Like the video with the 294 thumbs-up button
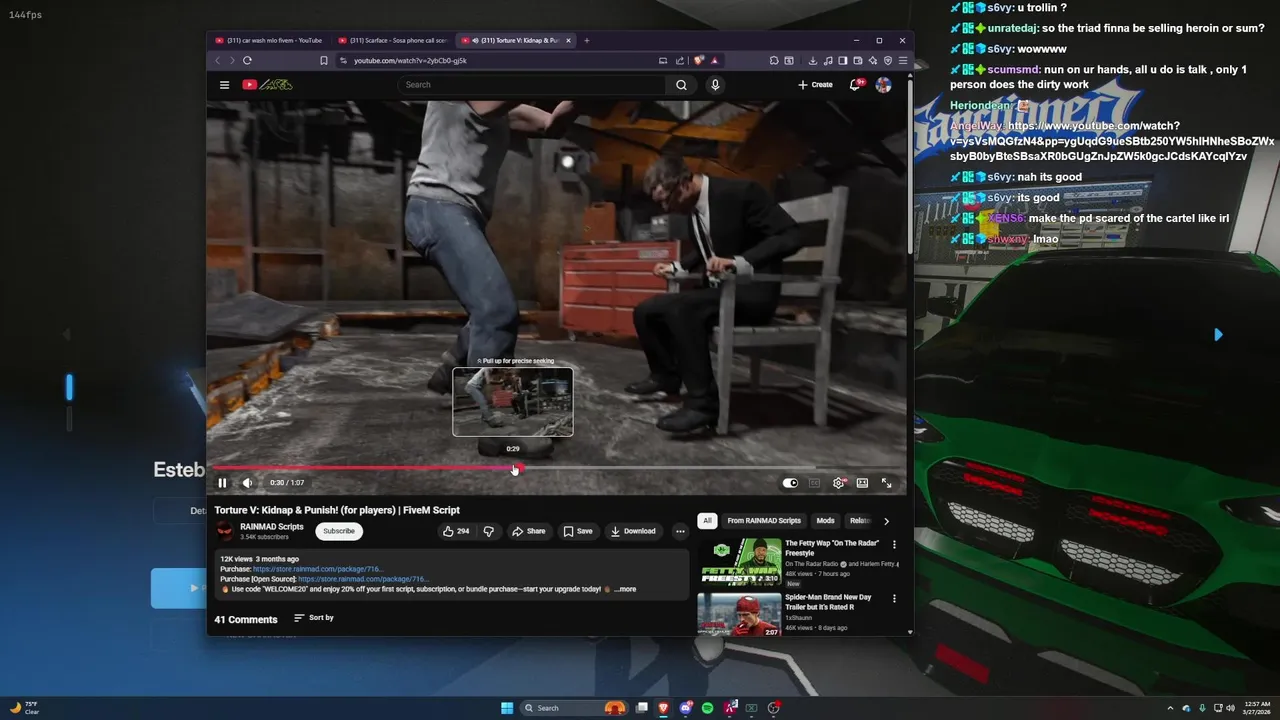The width and height of the screenshot is (1280, 720). [456, 531]
